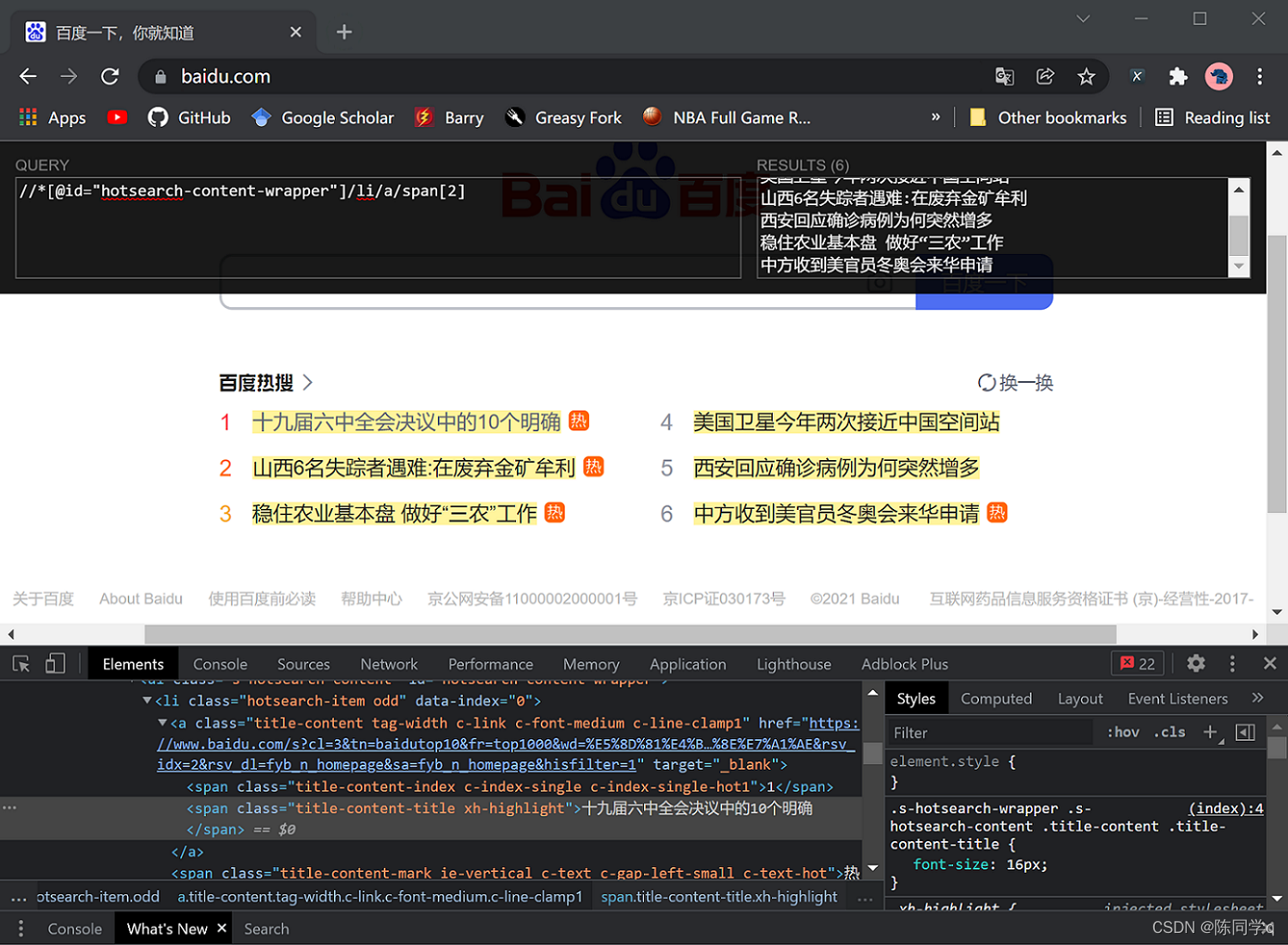Open the YouTube bookmark
The image size is (1288, 945).
[x=118, y=118]
